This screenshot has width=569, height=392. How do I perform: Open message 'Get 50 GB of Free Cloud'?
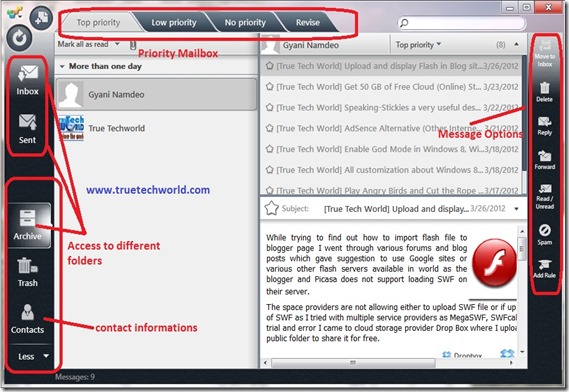pyautogui.click(x=392, y=87)
